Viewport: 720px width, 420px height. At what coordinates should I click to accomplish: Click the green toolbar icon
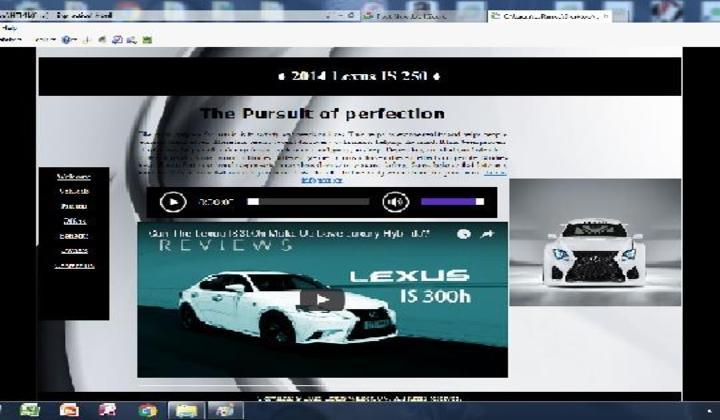[147, 40]
